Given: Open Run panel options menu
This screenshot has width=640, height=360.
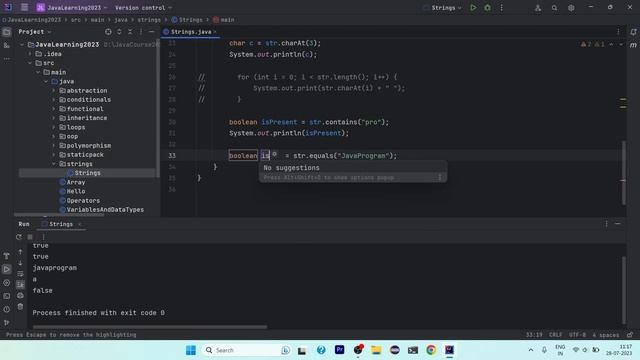Looking at the screenshot, I should point(607,224).
